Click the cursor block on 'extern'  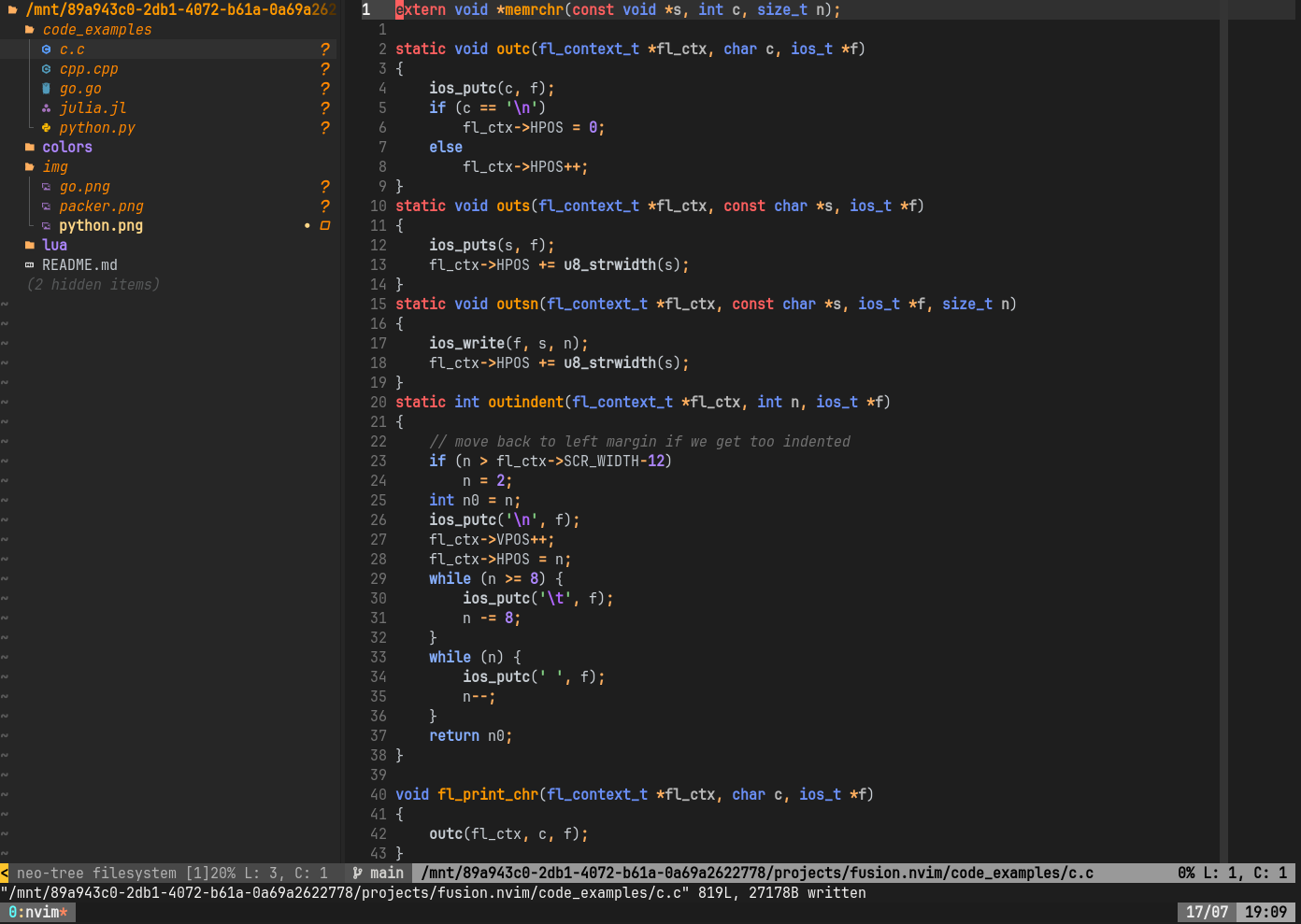coord(399,9)
